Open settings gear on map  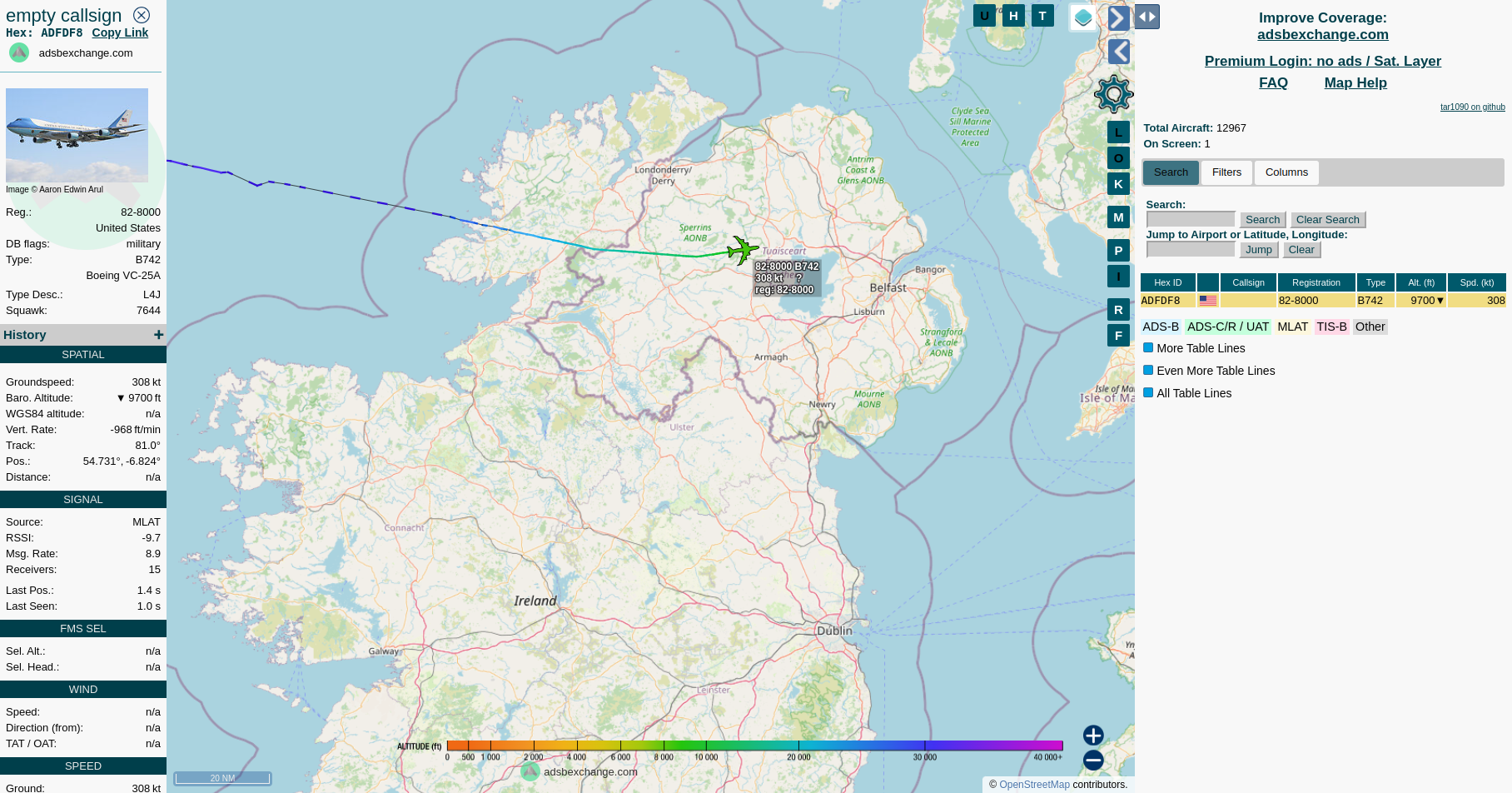(x=1114, y=94)
